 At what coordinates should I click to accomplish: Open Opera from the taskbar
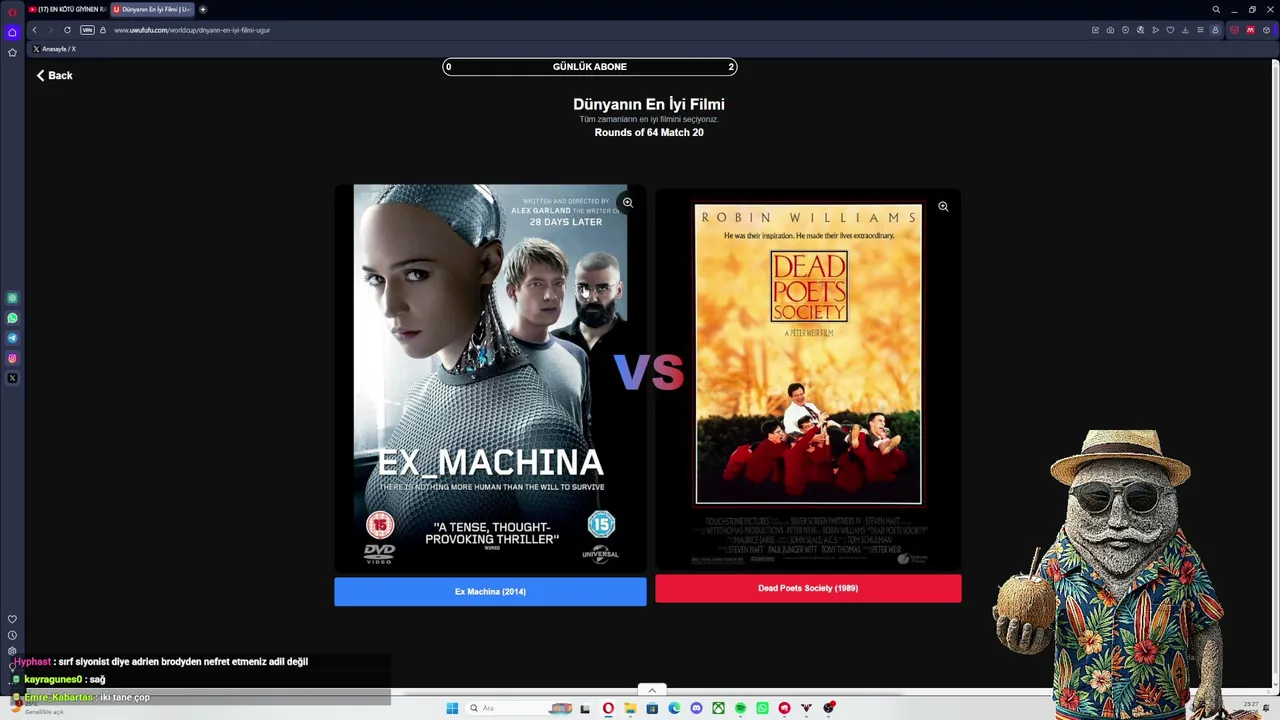click(x=608, y=708)
